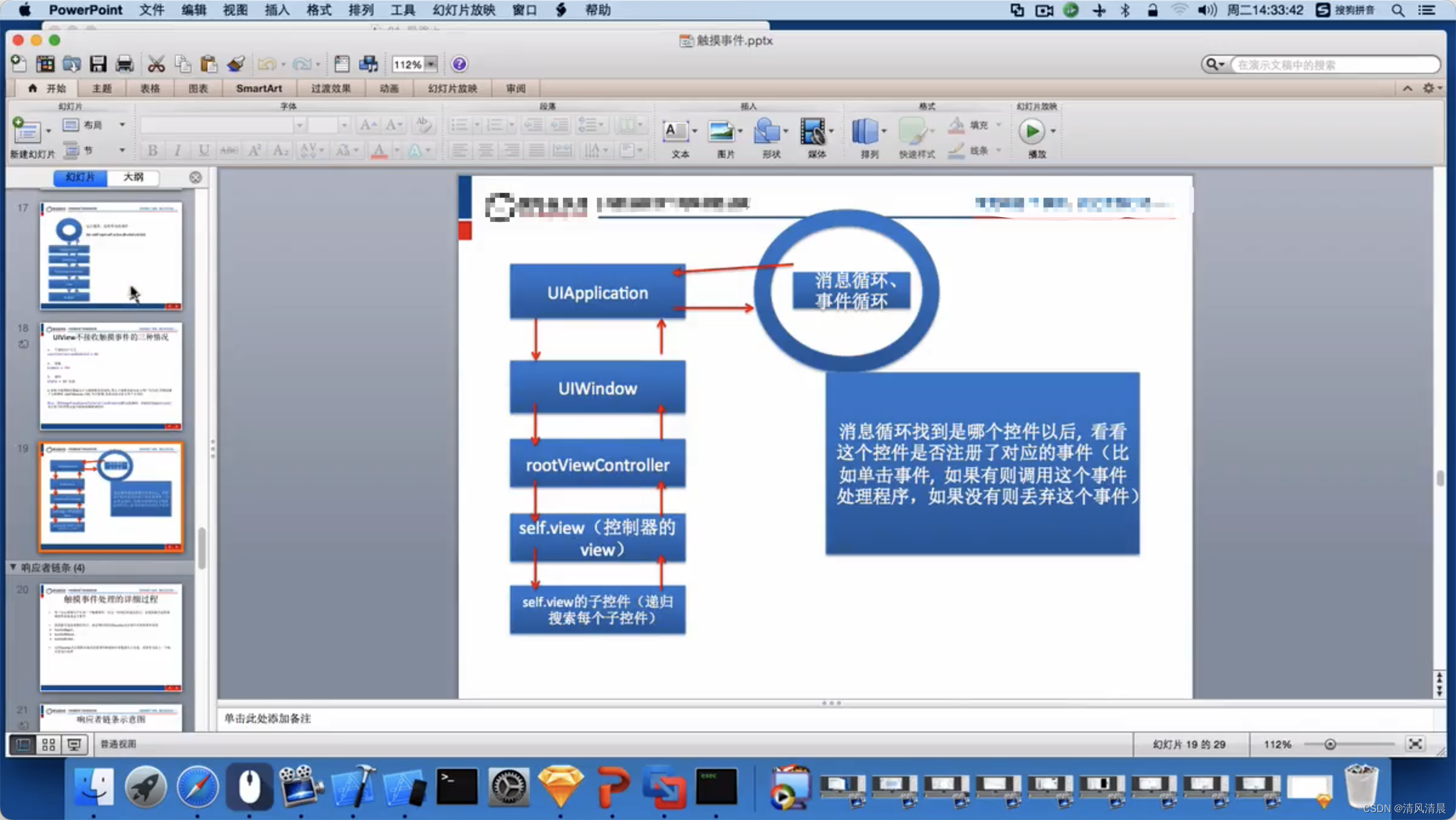Open System Preferences from the Dock
Screen dimensions: 1456x820
pos(508,787)
